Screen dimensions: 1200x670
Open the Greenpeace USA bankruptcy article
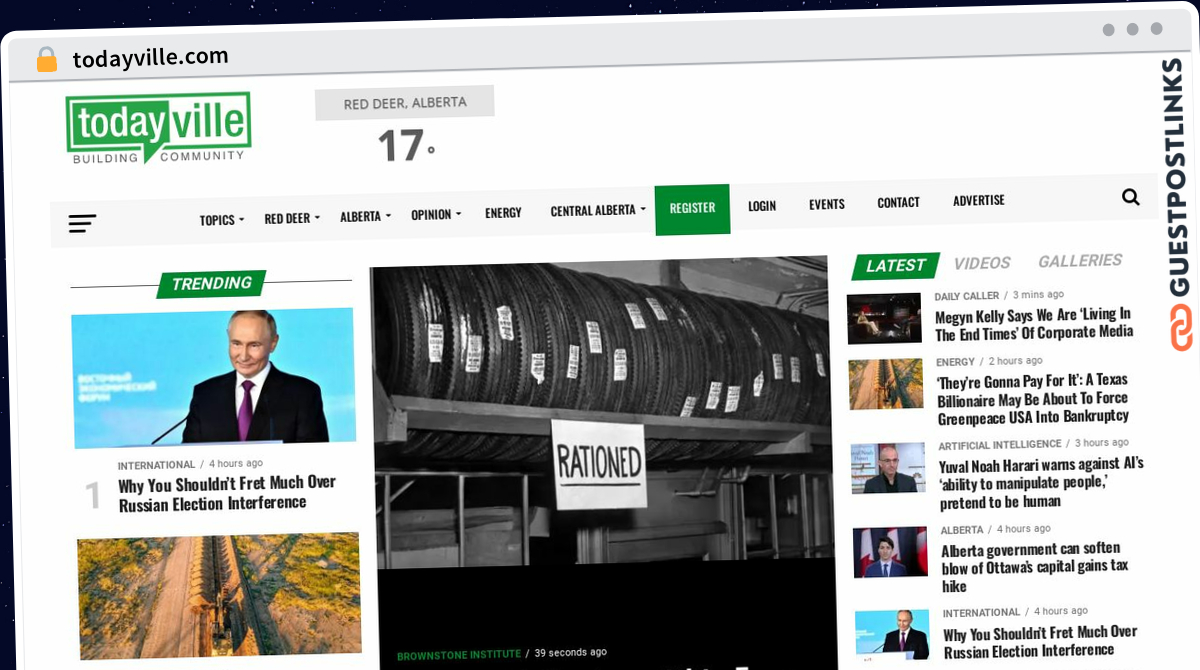point(1033,398)
